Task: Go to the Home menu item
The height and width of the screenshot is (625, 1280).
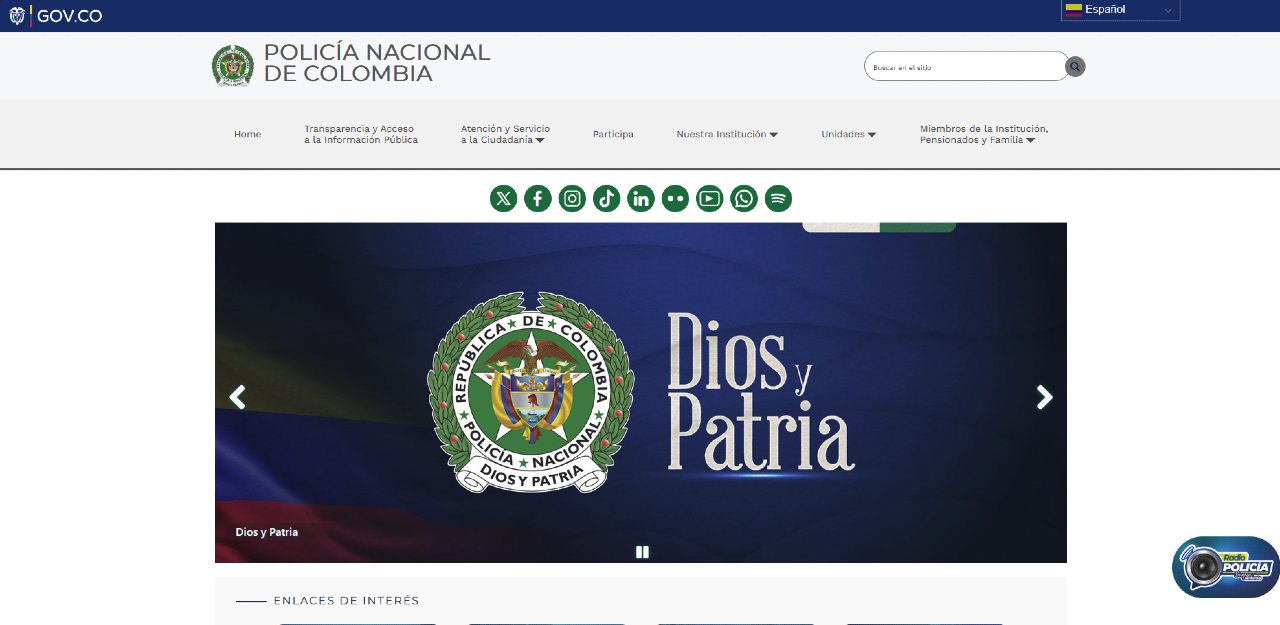Action: pyautogui.click(x=247, y=134)
